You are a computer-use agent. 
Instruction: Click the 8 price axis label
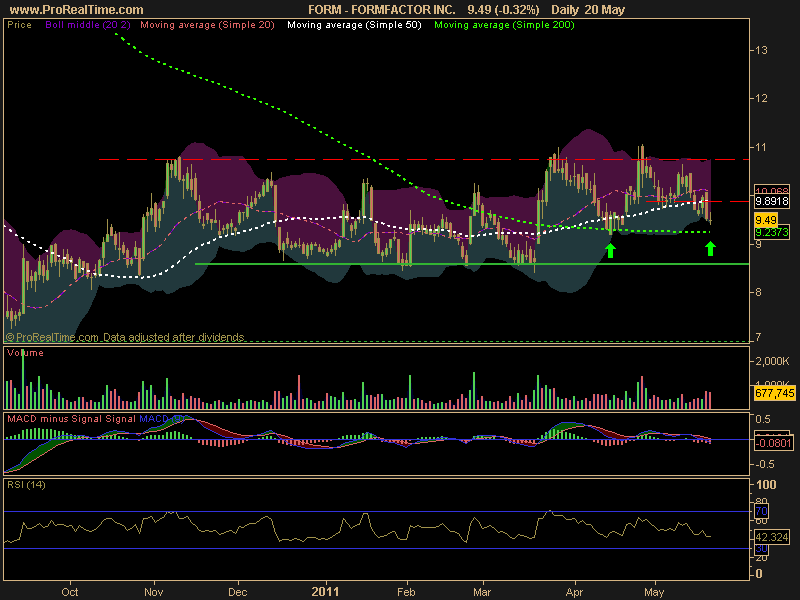click(x=758, y=292)
